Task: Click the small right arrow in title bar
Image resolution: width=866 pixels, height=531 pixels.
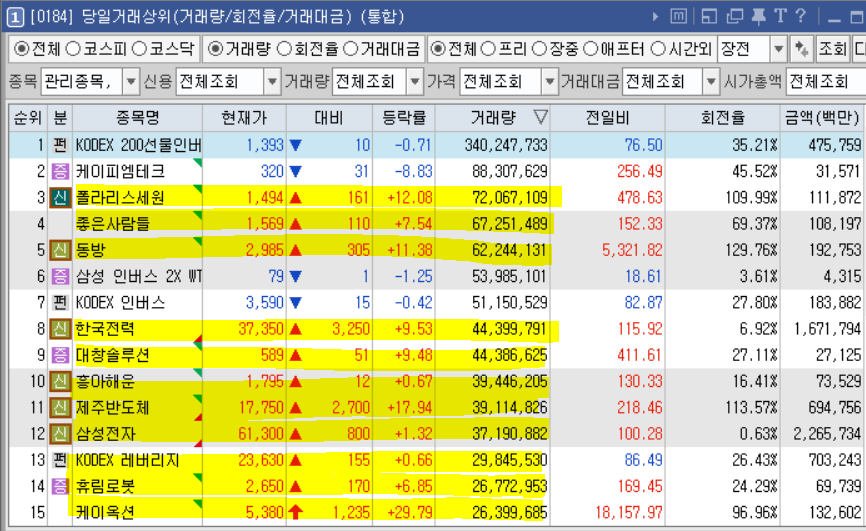Action: tap(656, 17)
